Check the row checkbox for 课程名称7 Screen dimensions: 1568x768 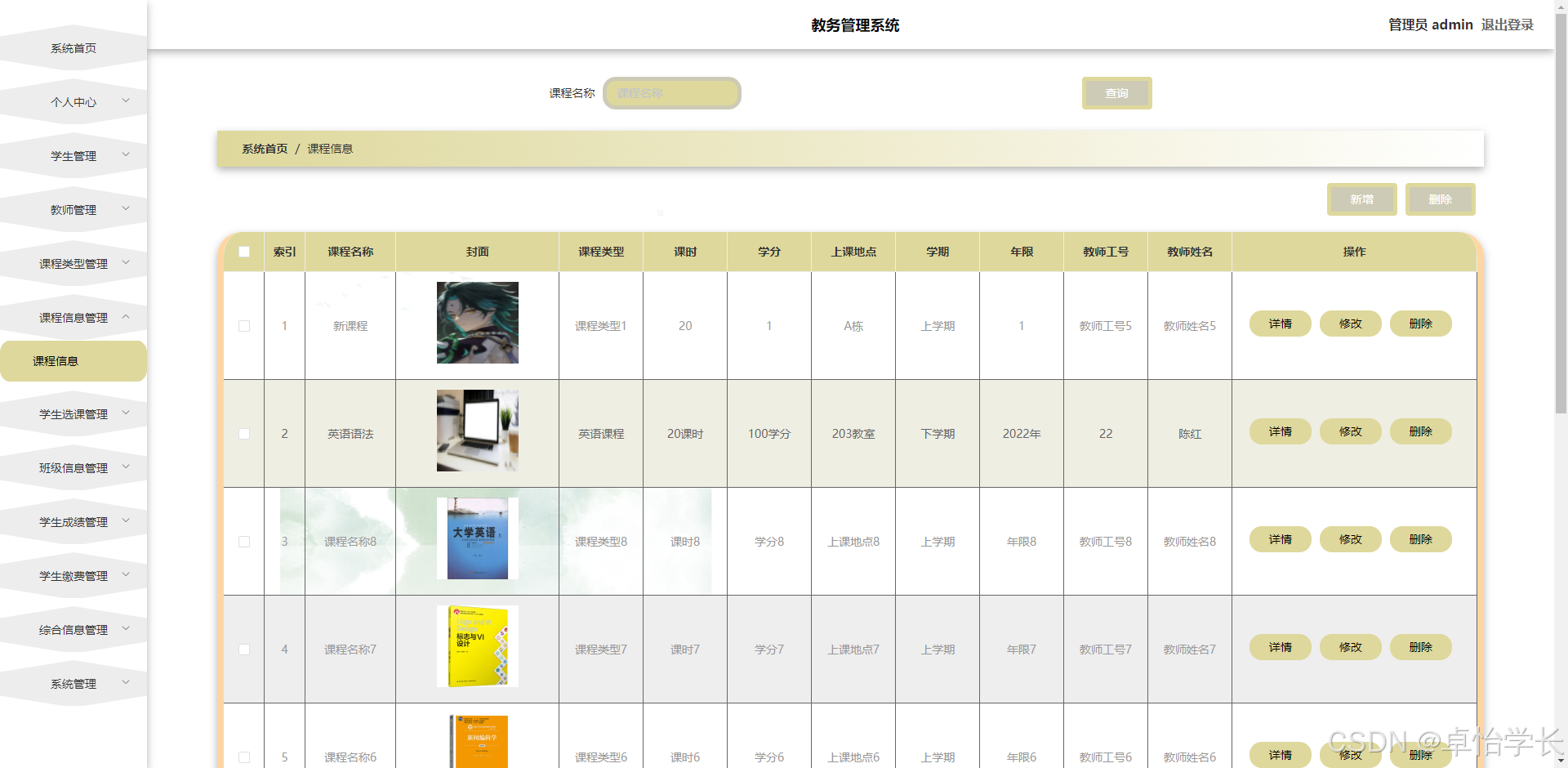point(244,650)
